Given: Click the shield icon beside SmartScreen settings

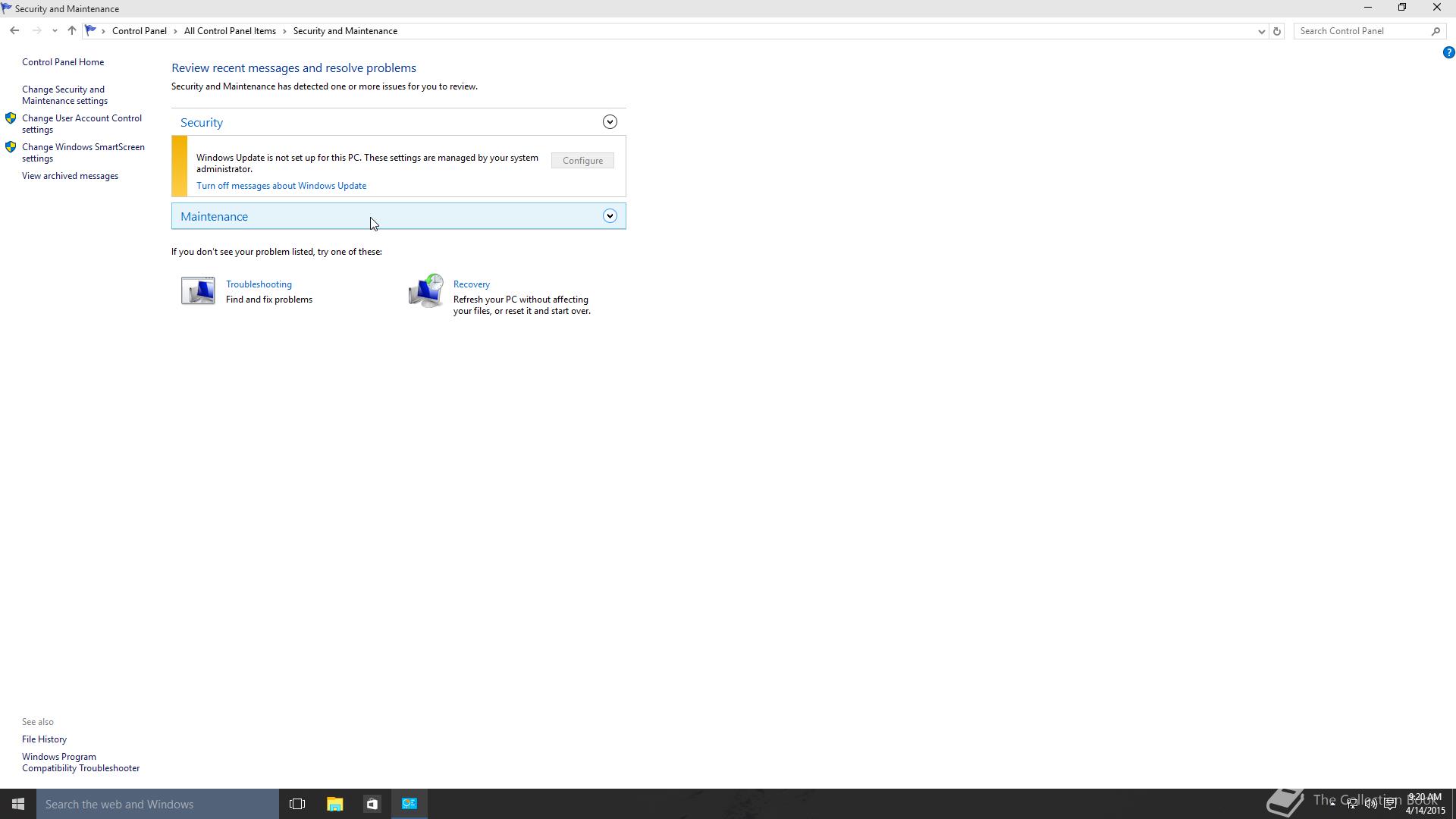Looking at the screenshot, I should click(11, 147).
